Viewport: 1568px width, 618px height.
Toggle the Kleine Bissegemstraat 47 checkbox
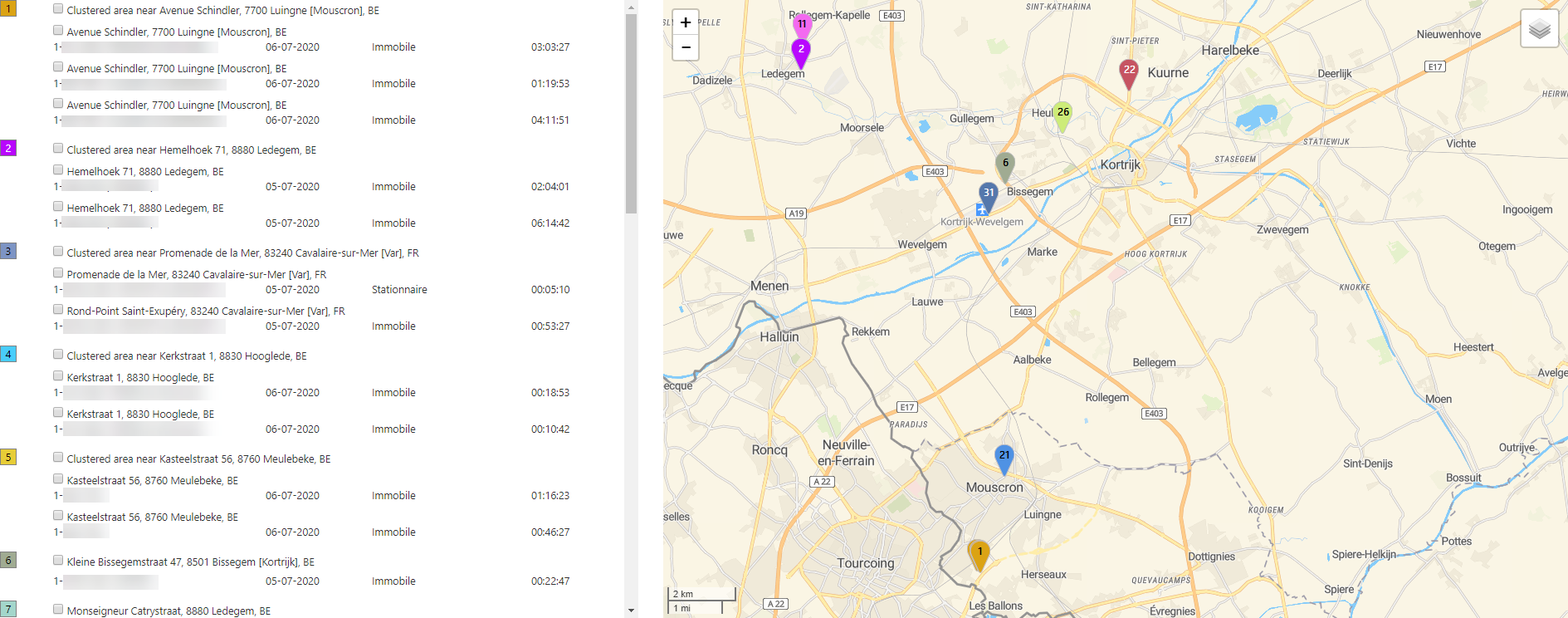58,560
